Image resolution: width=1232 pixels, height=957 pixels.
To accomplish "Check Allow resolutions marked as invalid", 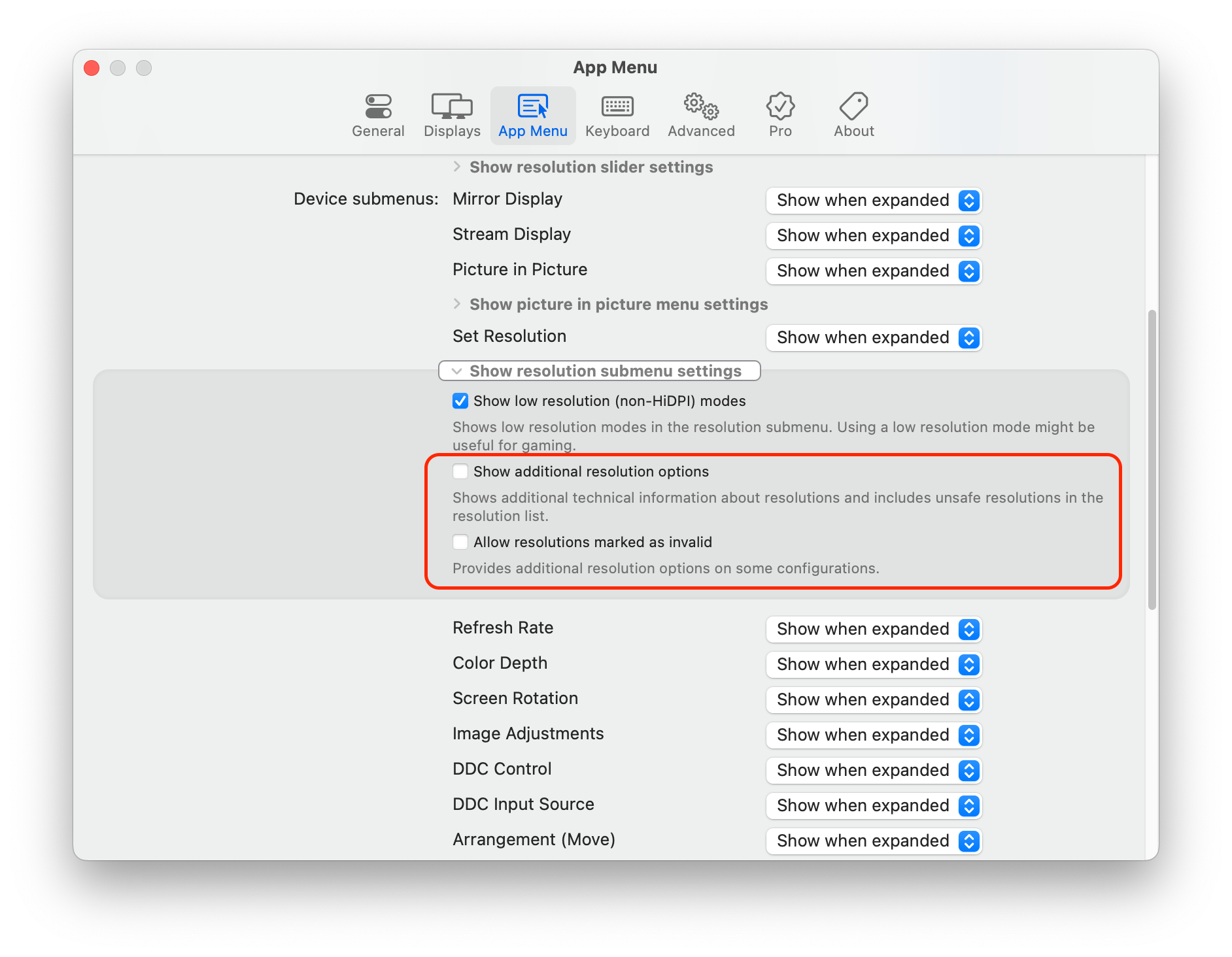I will (x=460, y=542).
